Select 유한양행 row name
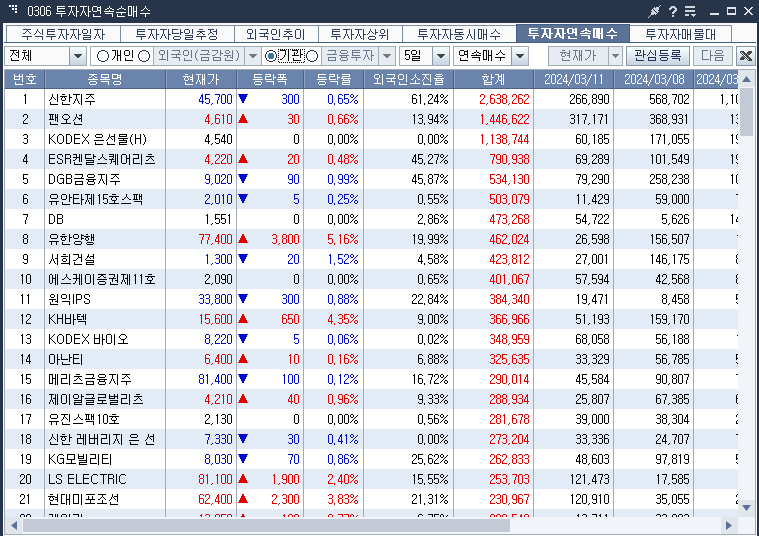The width and height of the screenshot is (759, 536). (x=72, y=239)
